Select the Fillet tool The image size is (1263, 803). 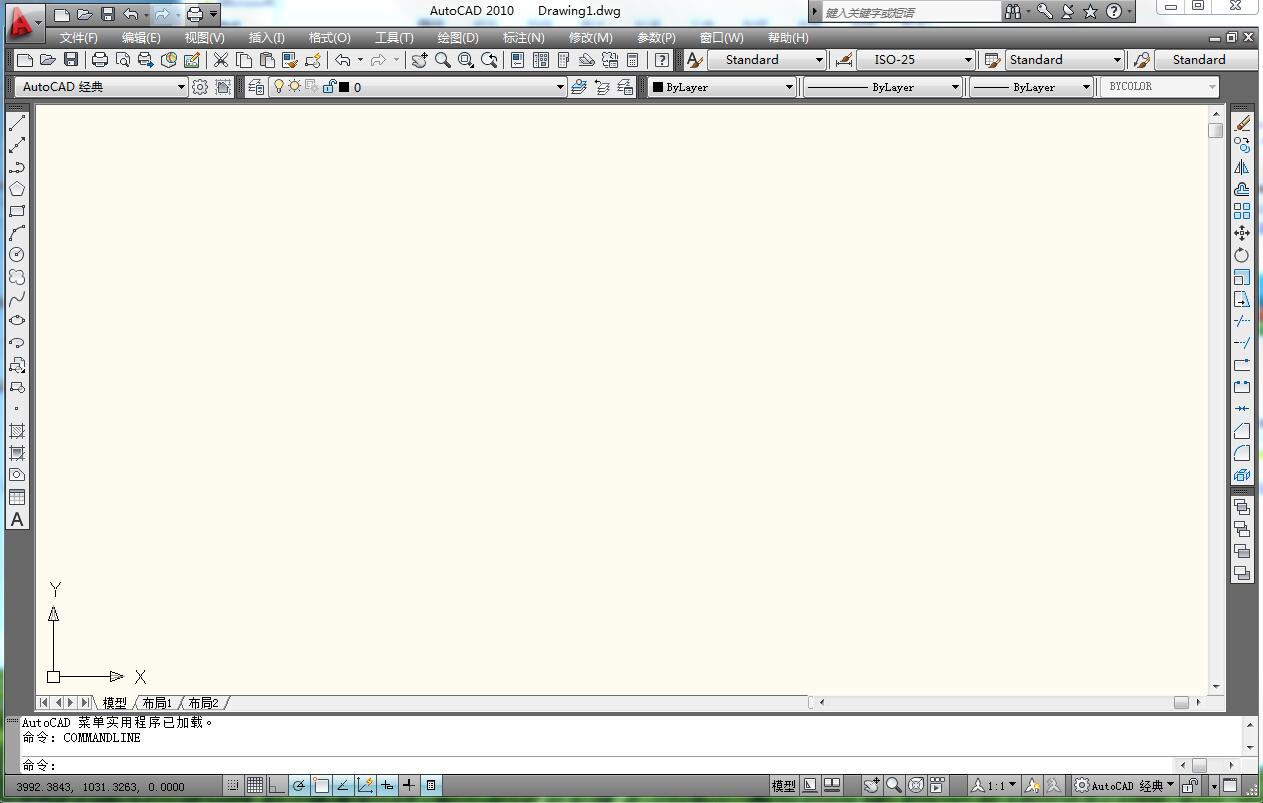pyautogui.click(x=1242, y=453)
